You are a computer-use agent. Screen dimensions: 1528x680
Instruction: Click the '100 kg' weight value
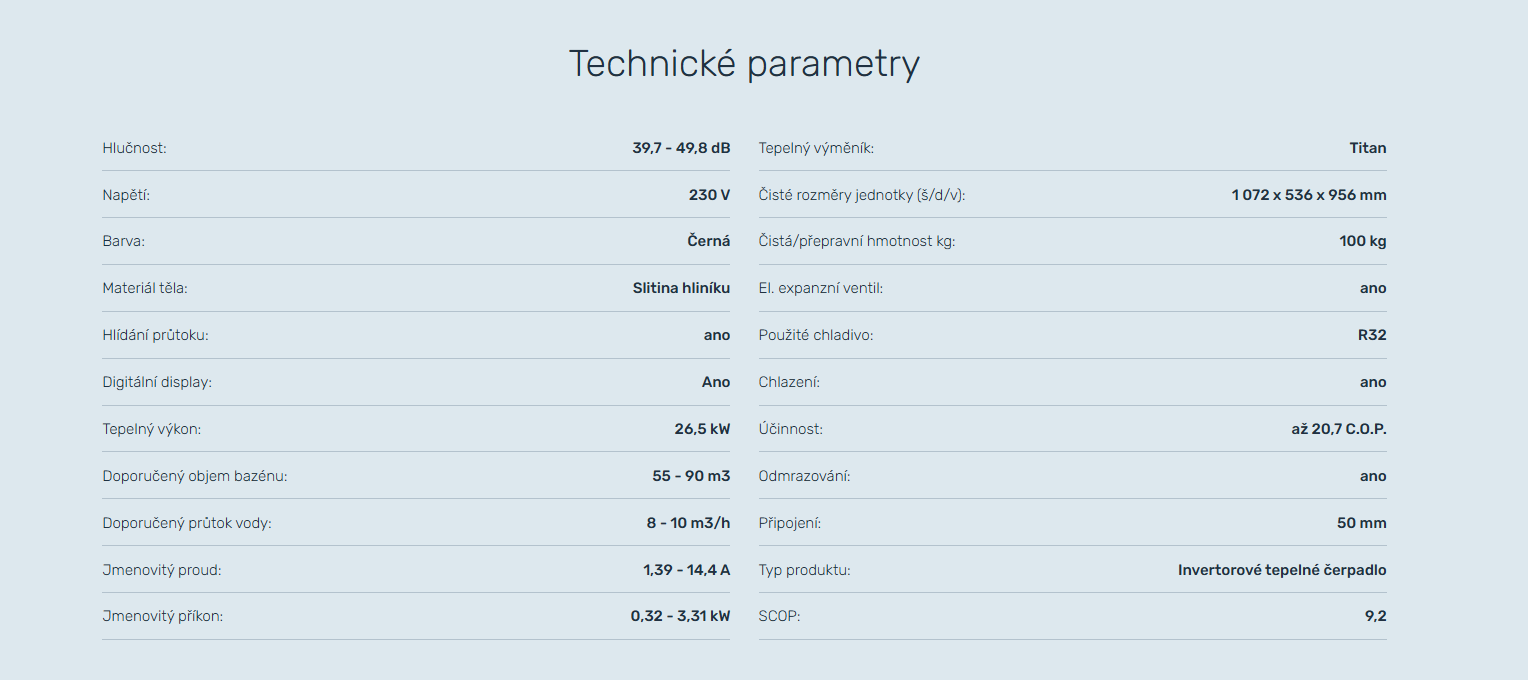point(1362,241)
